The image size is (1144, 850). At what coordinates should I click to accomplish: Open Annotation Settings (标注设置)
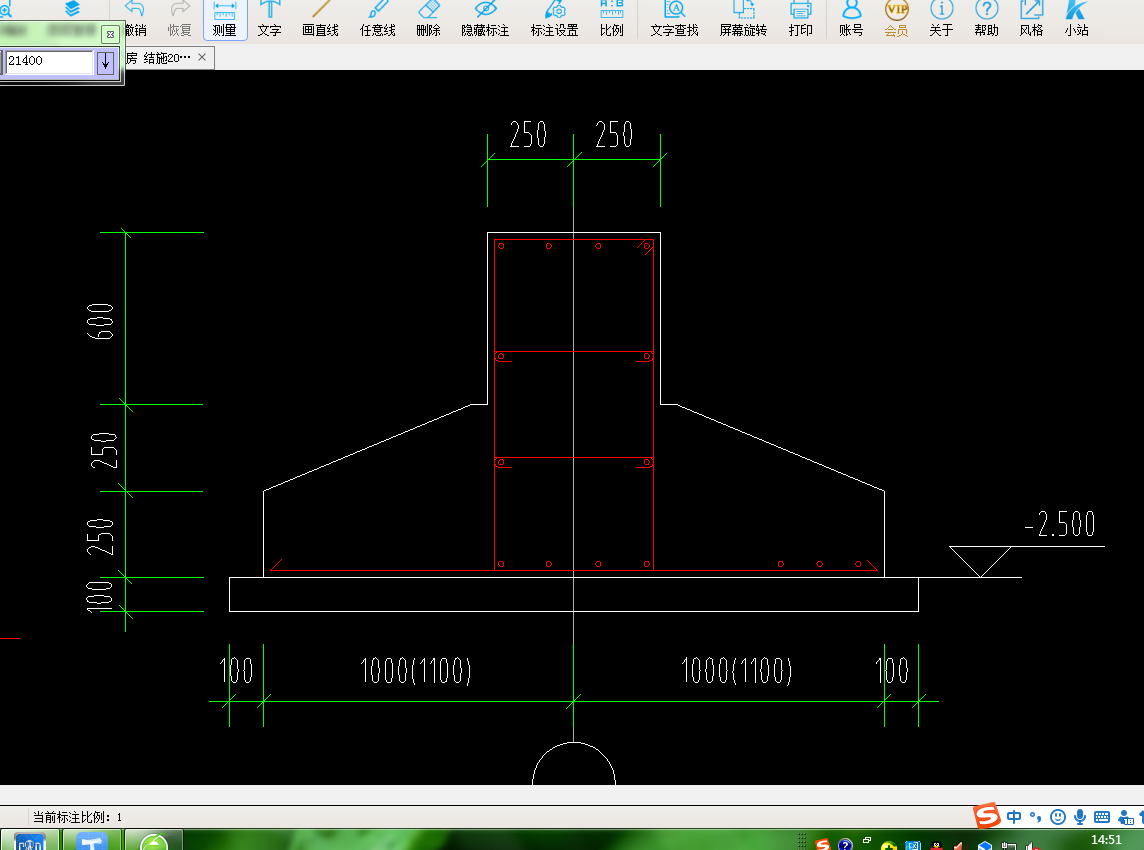(554, 19)
